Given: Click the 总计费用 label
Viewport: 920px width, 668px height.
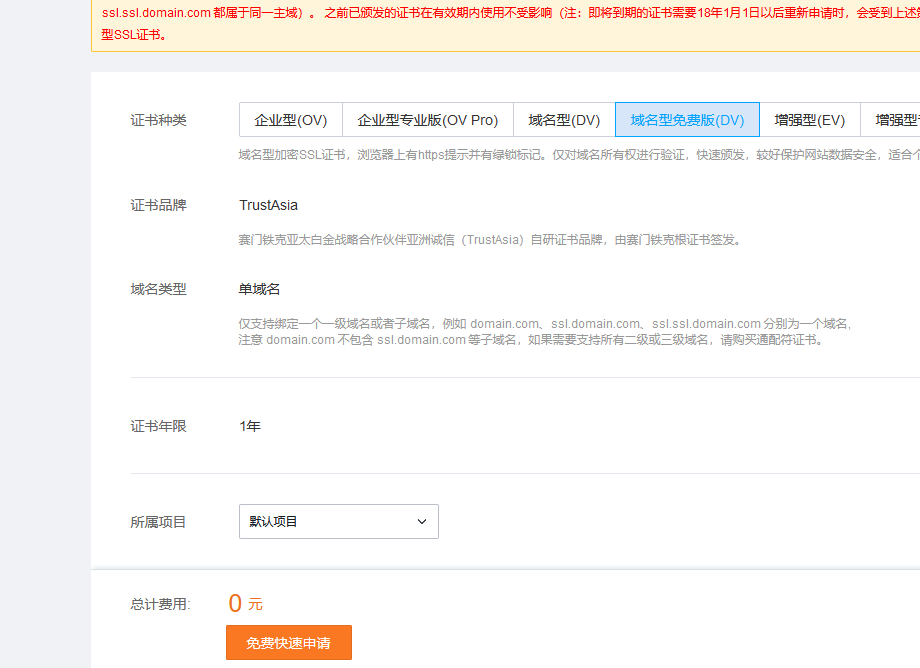Looking at the screenshot, I should pyautogui.click(x=160, y=604).
